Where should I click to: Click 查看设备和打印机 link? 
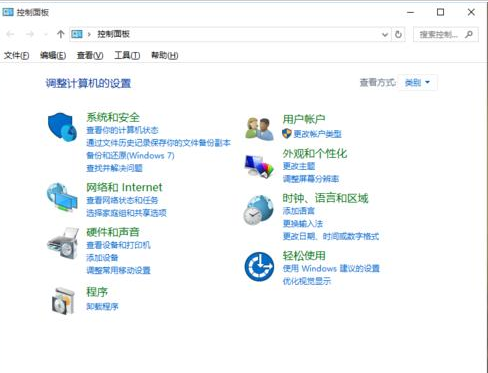[118, 245]
